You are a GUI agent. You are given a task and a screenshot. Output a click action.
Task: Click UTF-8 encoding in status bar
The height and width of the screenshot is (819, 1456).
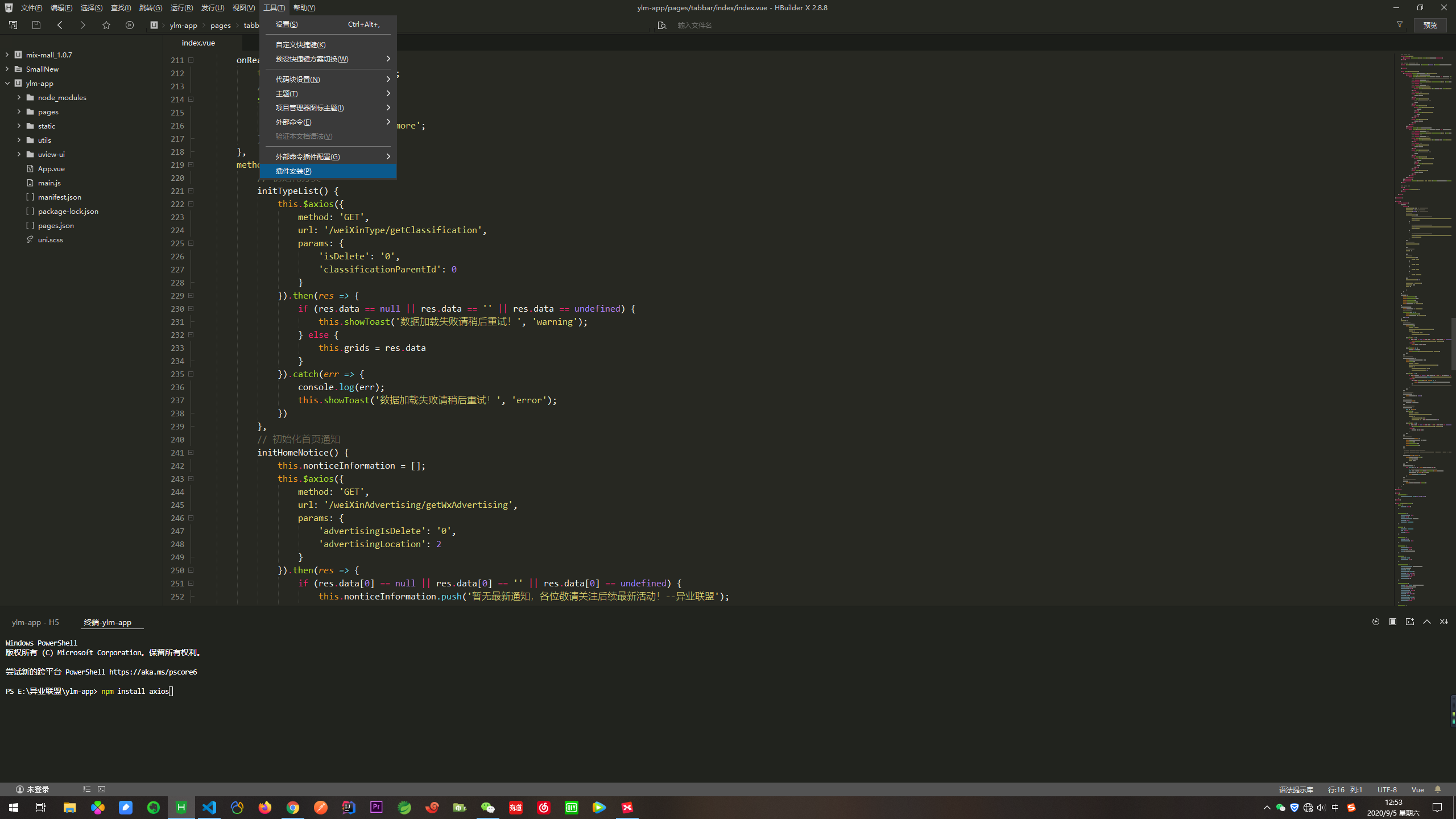click(1387, 789)
